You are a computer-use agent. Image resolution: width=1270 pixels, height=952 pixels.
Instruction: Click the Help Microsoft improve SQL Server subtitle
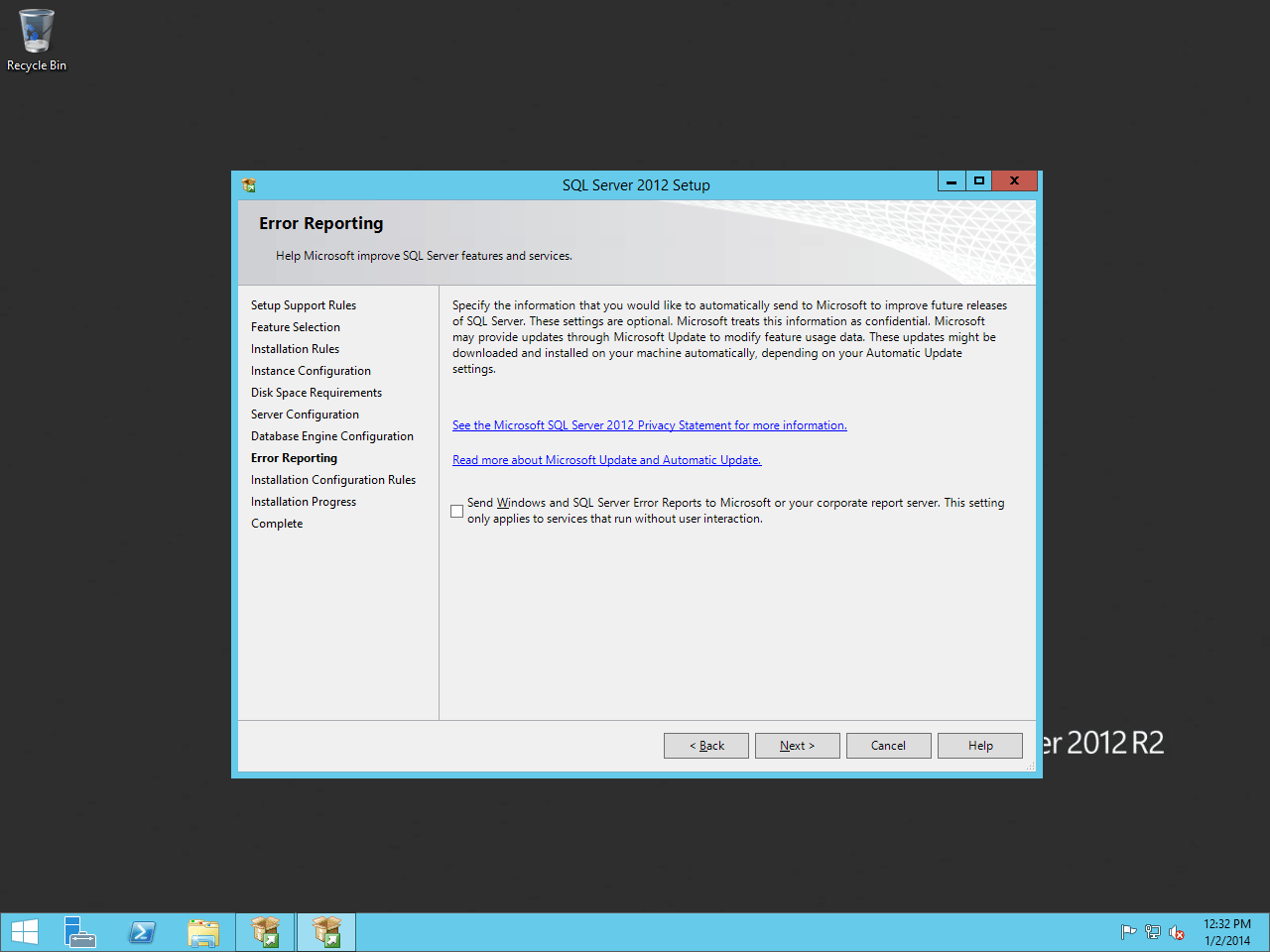click(424, 256)
